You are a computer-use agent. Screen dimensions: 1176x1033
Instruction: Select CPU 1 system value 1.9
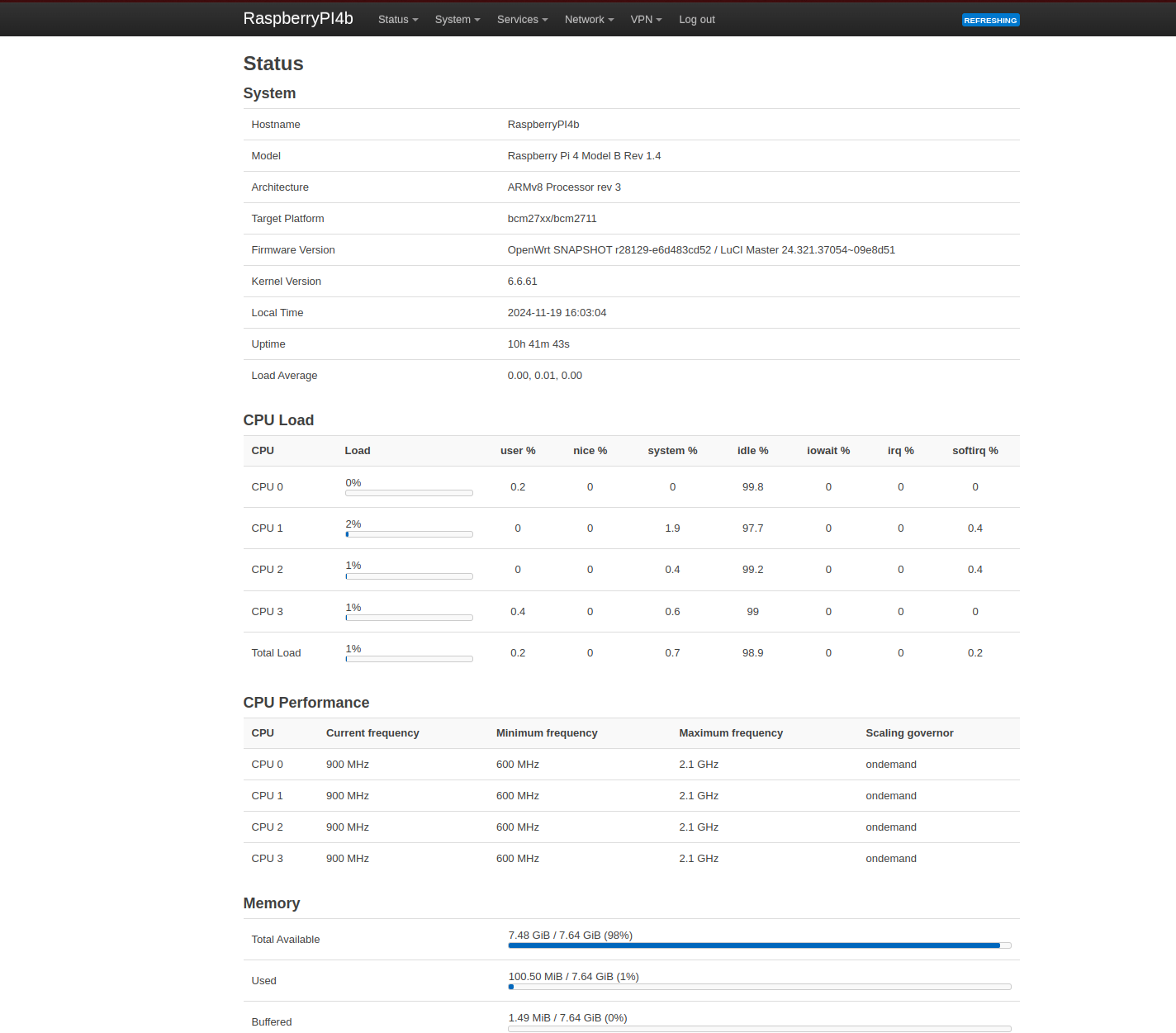pos(672,528)
